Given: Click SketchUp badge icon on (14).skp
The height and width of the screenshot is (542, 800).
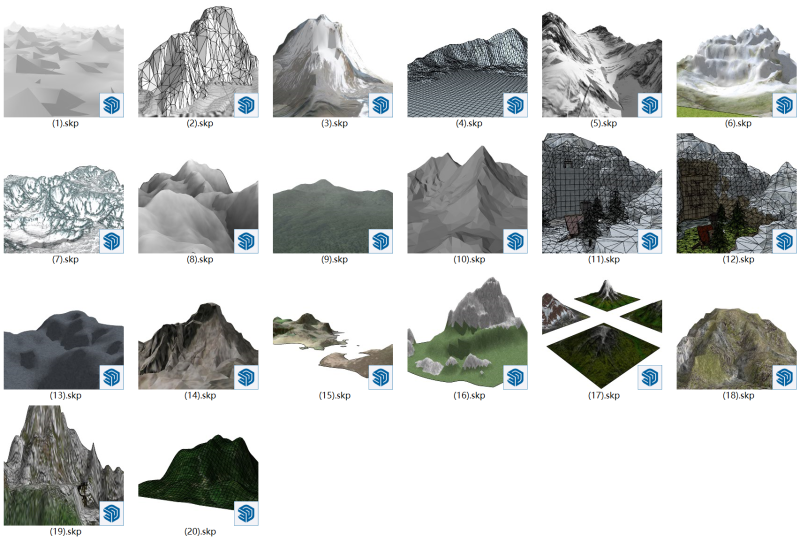Looking at the screenshot, I should pos(246,377).
